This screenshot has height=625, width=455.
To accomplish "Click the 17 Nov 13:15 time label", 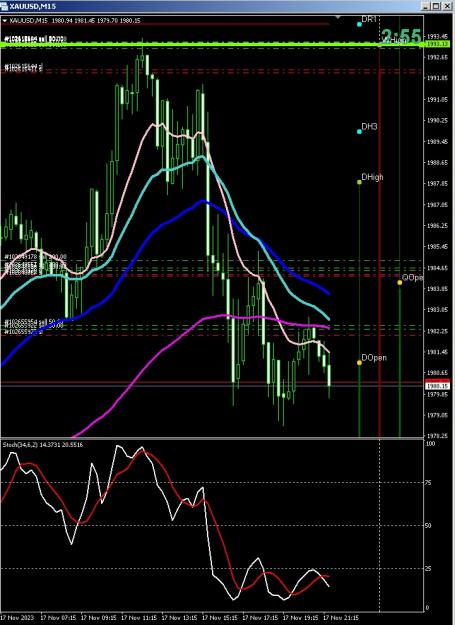I will click(x=179, y=618).
